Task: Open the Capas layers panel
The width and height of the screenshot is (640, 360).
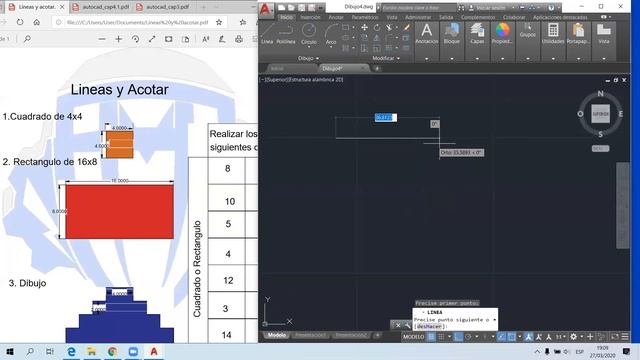Action: [x=477, y=33]
